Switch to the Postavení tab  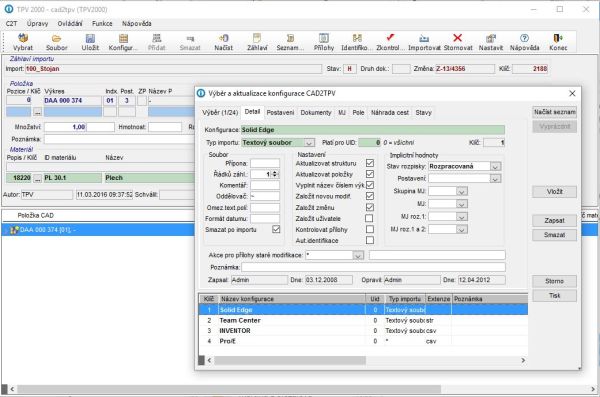coord(280,113)
